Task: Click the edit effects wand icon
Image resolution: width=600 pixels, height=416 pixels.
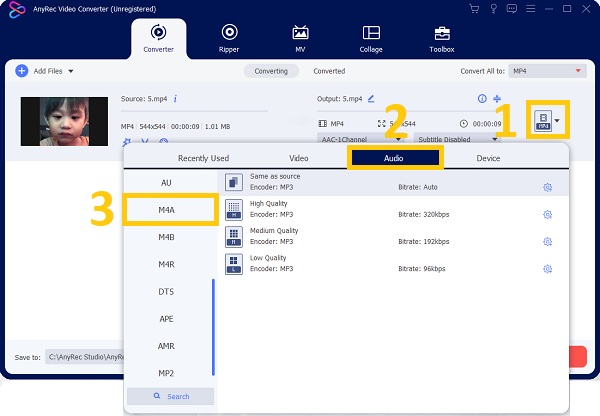Action: 126,142
